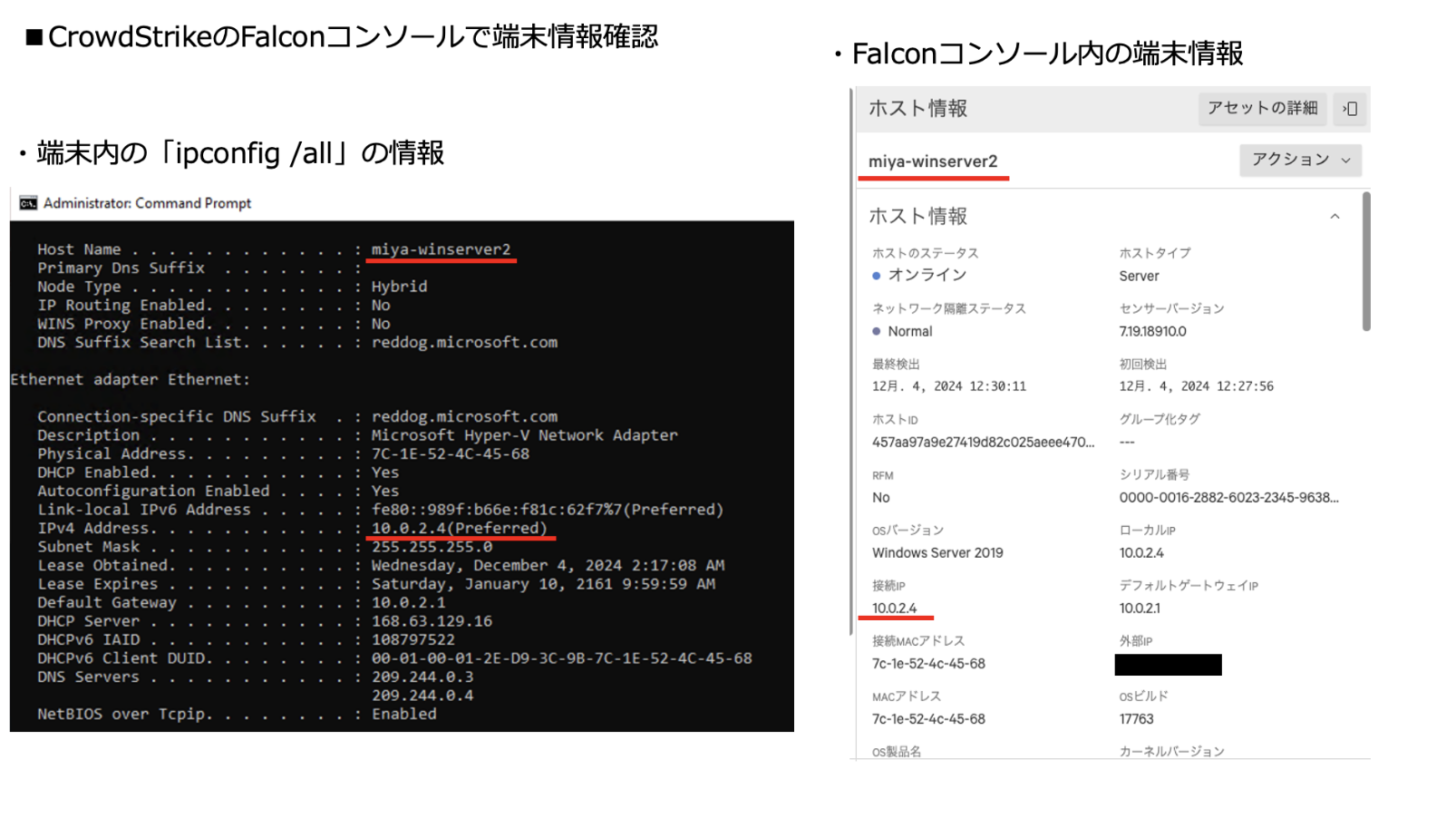Click the host type value Server

pos(1139,276)
